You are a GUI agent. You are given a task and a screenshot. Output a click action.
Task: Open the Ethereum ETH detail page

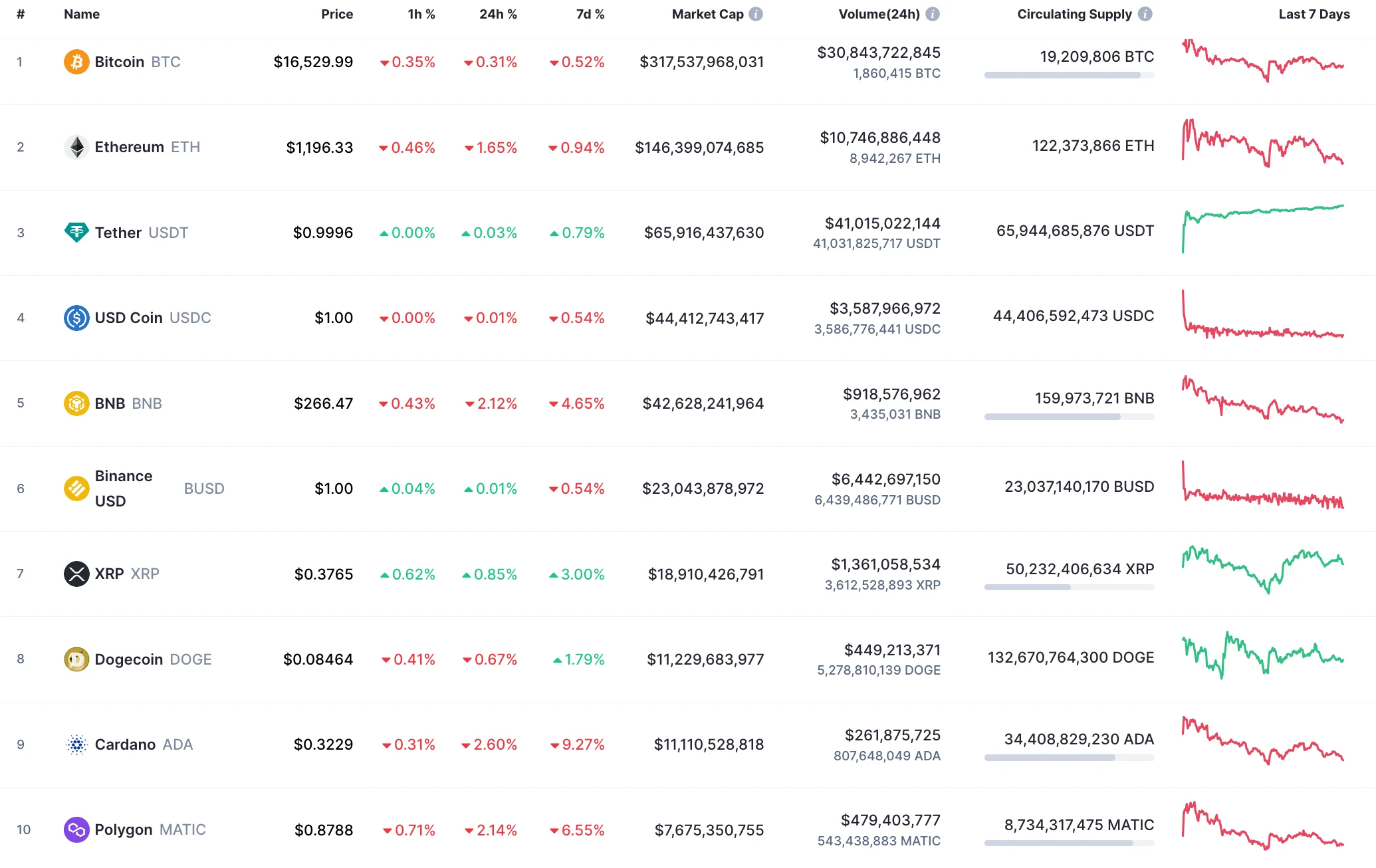130,148
